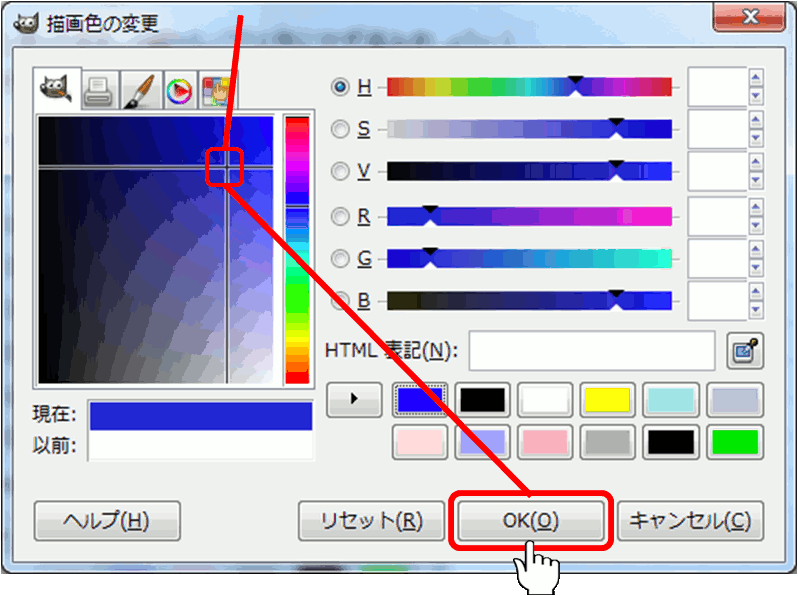Viewport: 798px width, 596px height.
Task: Select the GIMP color selector tab
Action: point(54,91)
